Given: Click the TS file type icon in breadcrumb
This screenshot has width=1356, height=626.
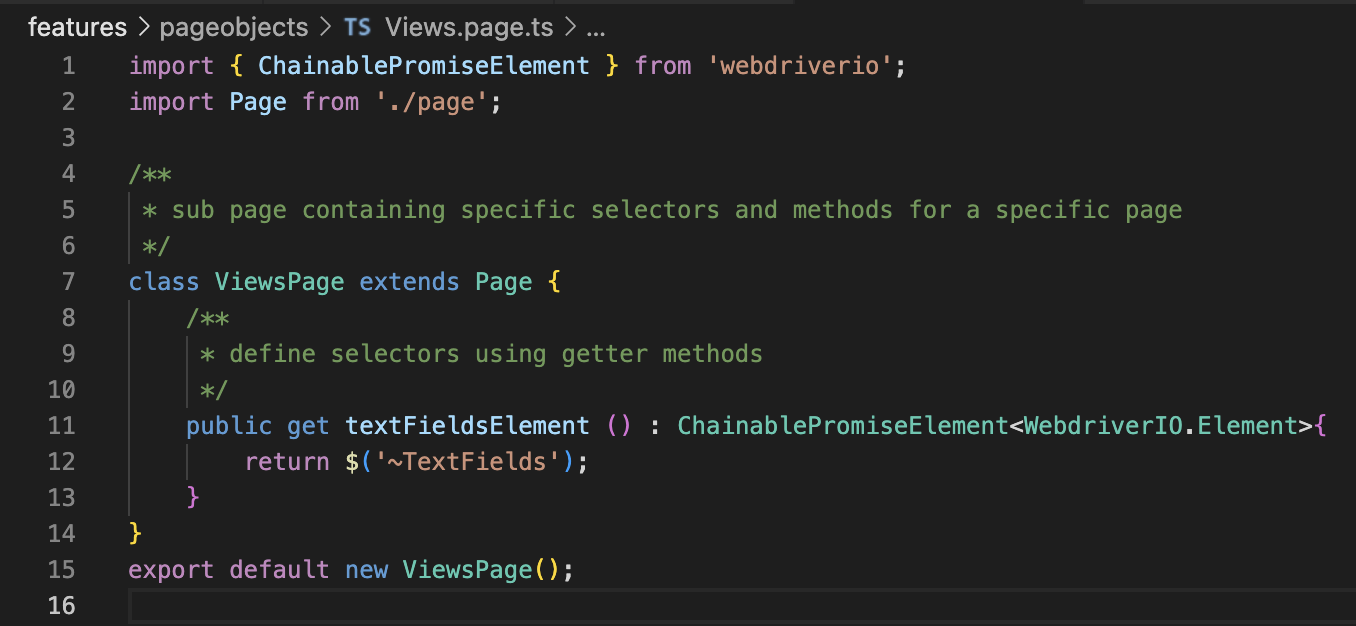Looking at the screenshot, I should point(357,27).
